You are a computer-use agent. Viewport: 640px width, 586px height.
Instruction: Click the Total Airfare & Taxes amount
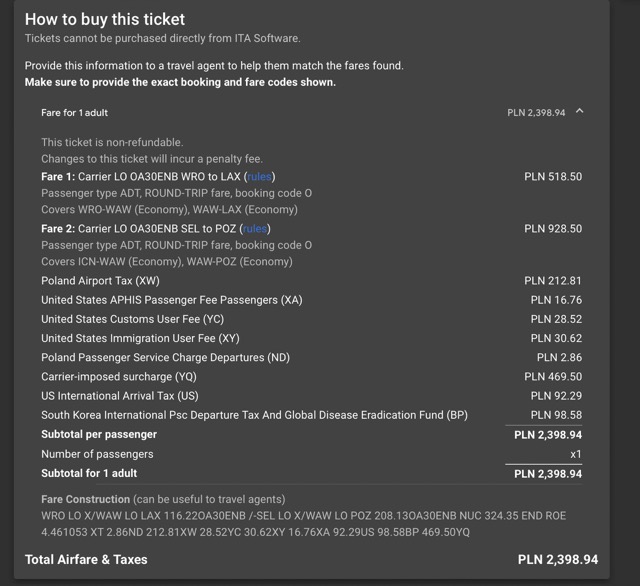(x=558, y=559)
